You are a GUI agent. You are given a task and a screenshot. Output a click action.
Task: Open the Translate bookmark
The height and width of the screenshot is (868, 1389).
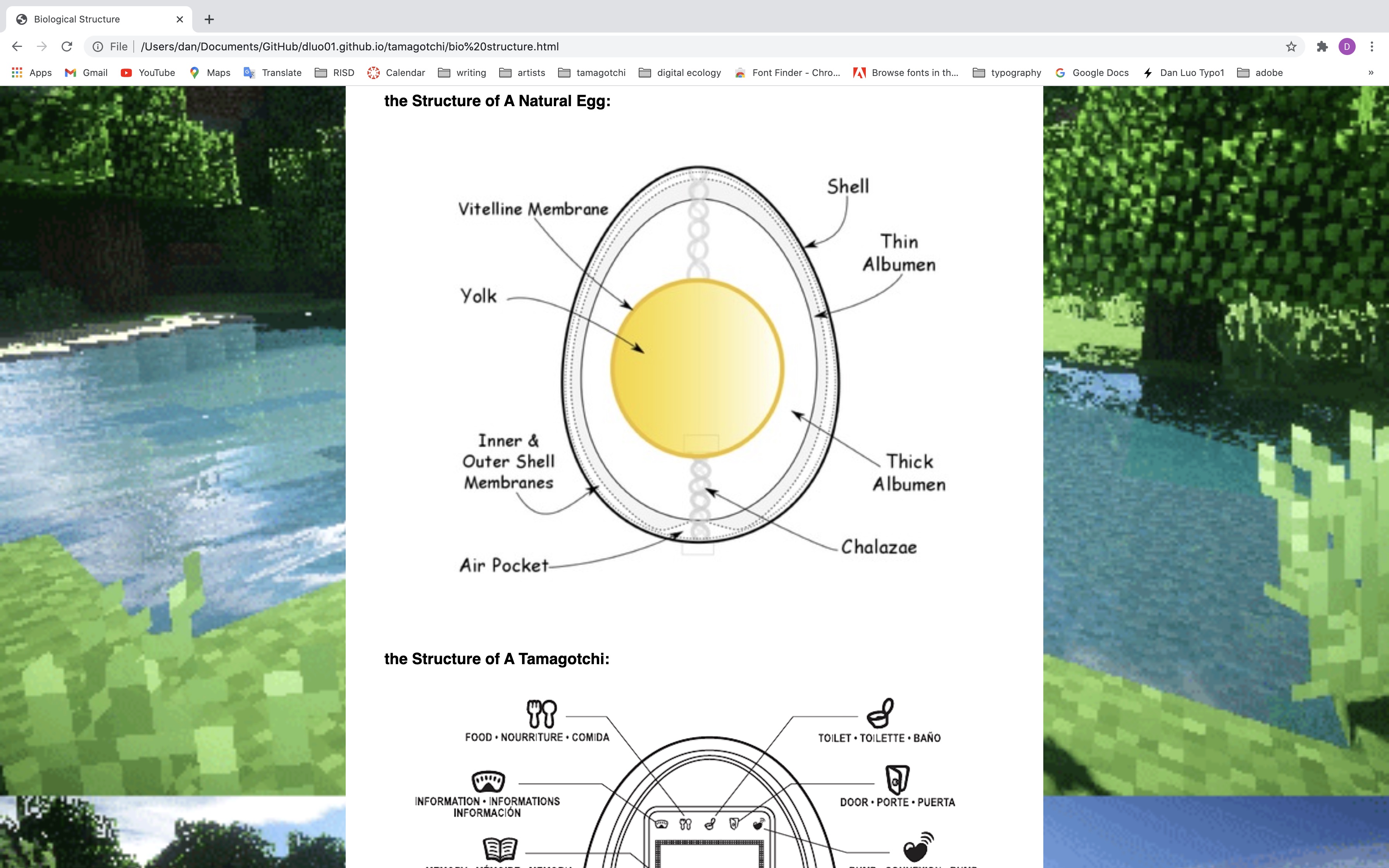(272, 72)
